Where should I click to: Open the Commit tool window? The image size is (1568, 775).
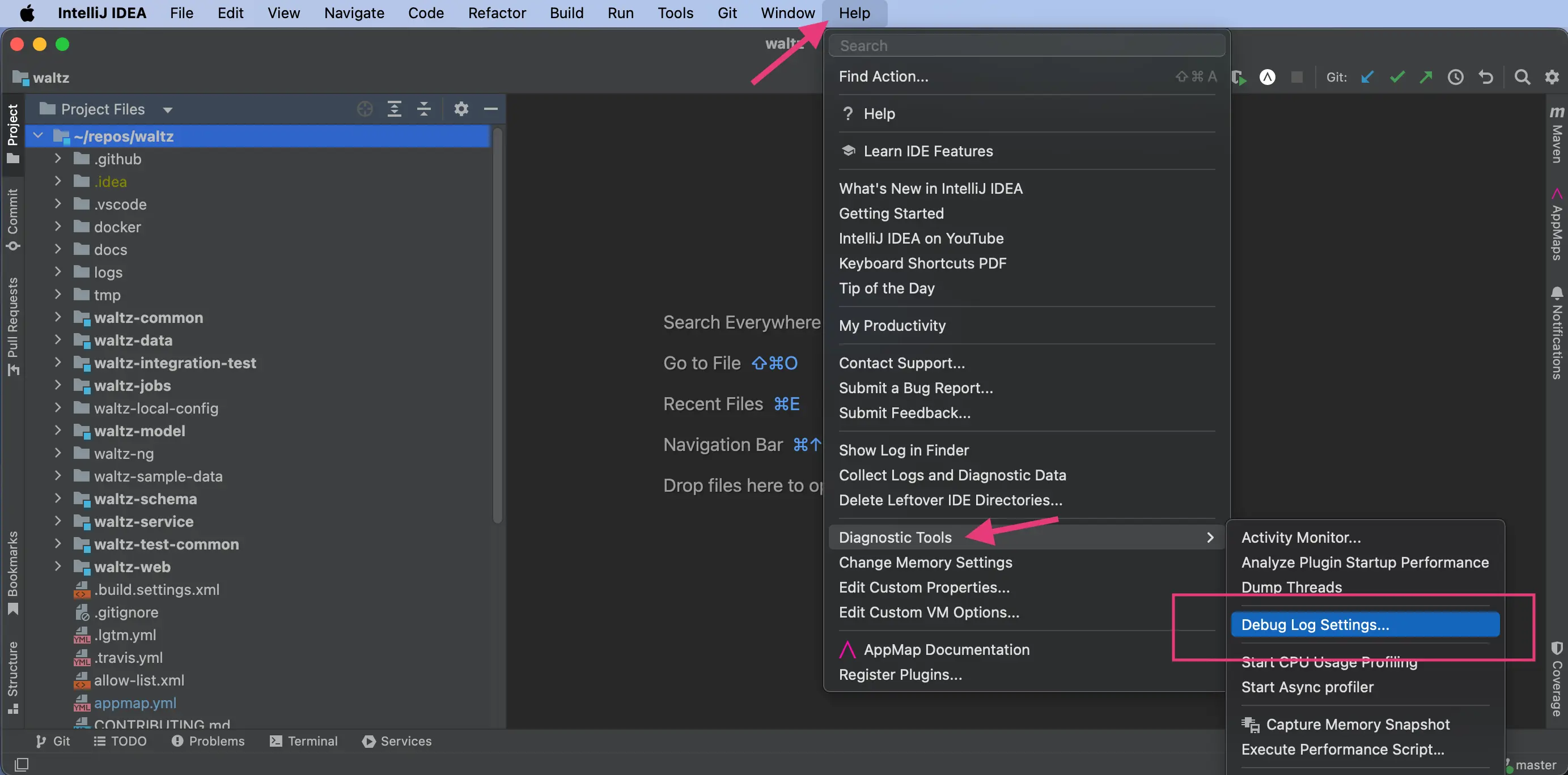pyautogui.click(x=13, y=219)
